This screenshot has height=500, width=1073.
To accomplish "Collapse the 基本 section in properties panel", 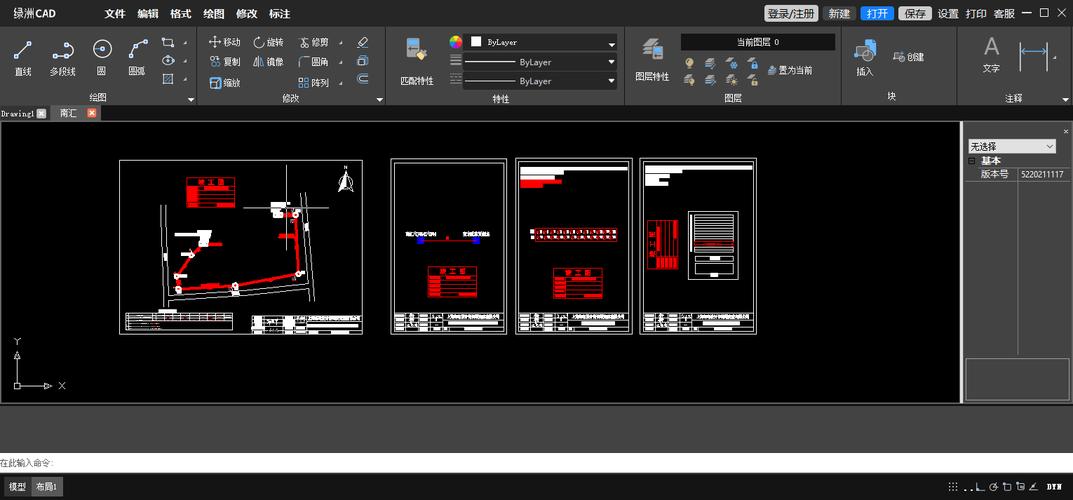I will tap(971, 160).
